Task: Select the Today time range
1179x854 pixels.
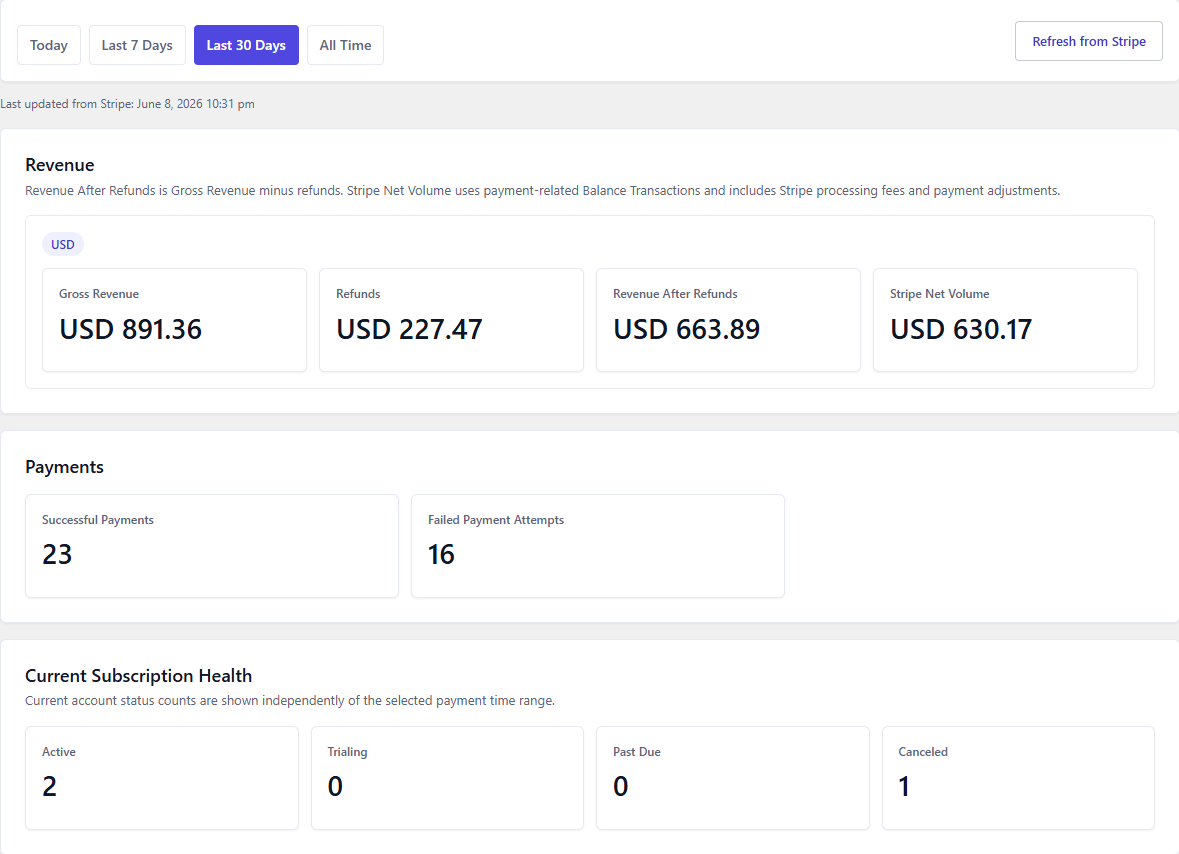Action: 49,45
